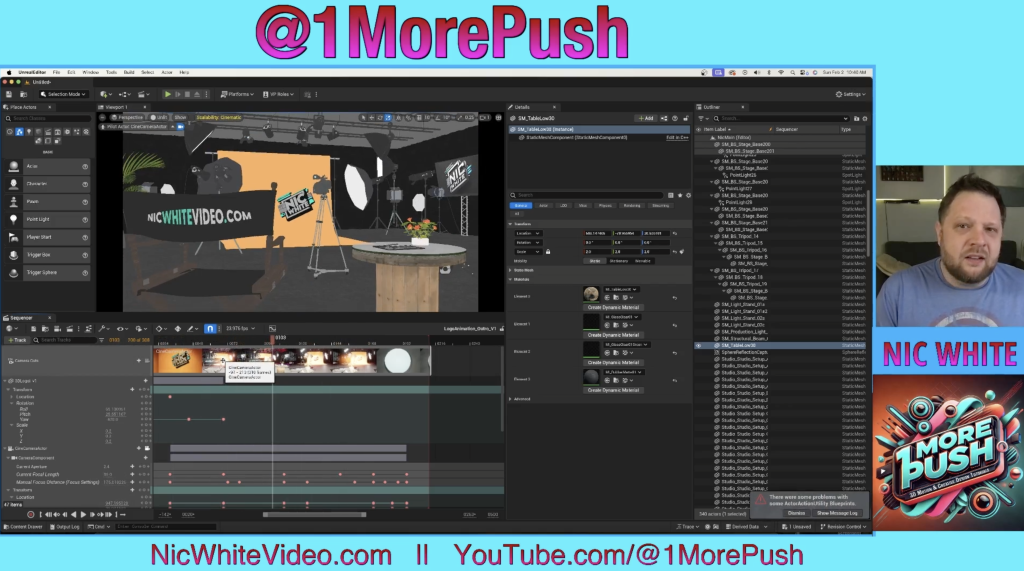Switch to the Viewport 1 tab
Viewport: 1024px width, 571px height.
pos(117,106)
